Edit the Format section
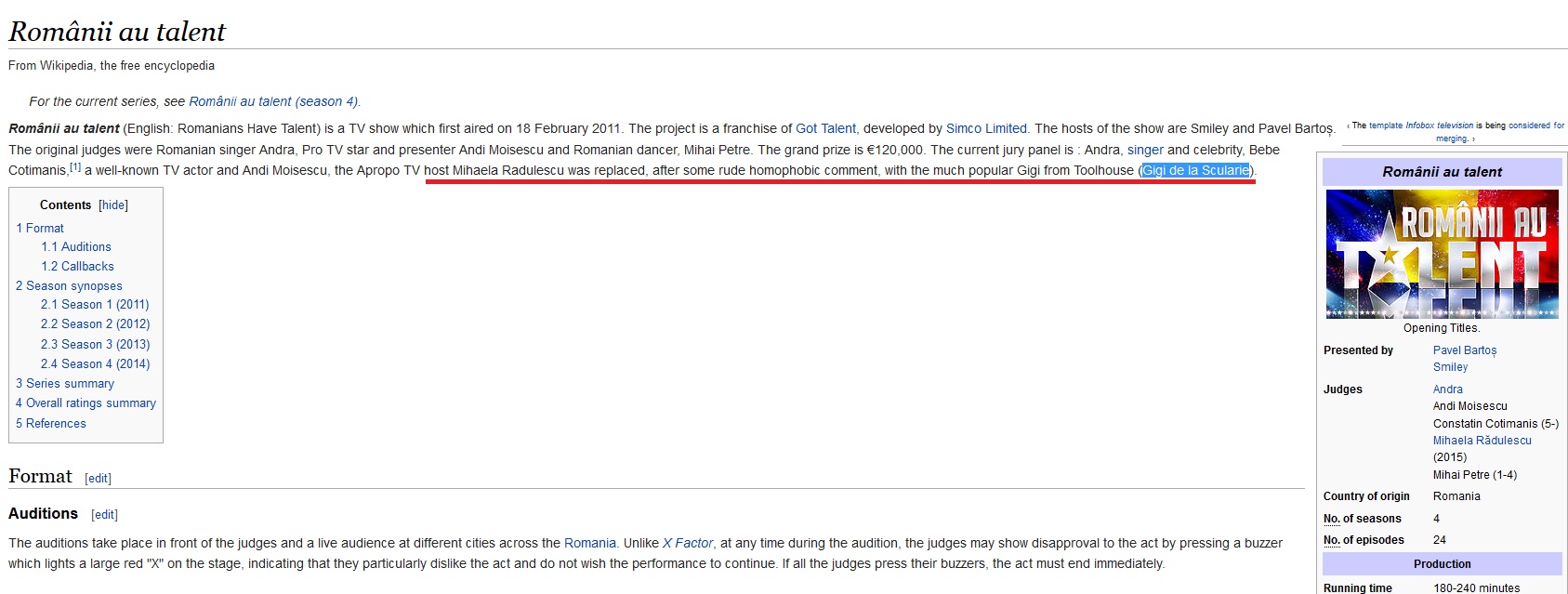Screen dimensions: 1568x594 pyautogui.click(x=98, y=479)
